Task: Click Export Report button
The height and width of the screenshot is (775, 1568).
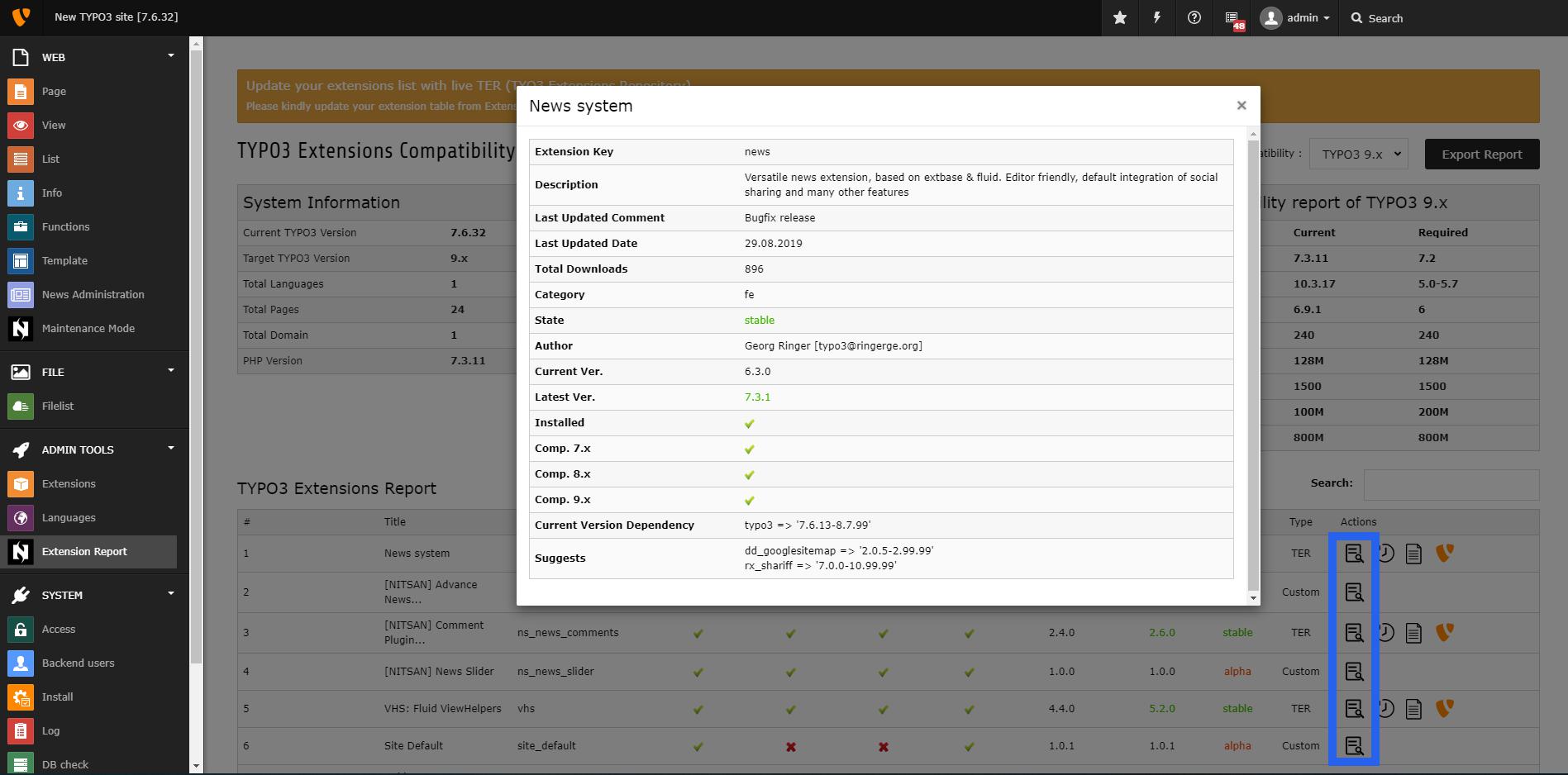Action: tap(1482, 155)
